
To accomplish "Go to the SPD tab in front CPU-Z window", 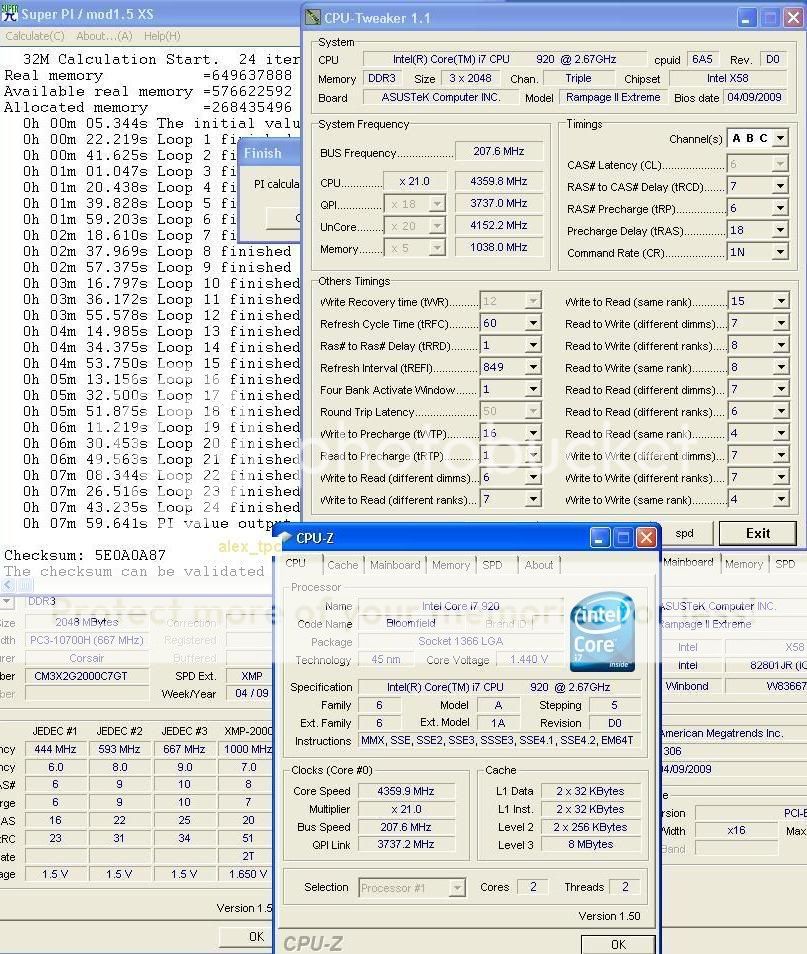I will tap(492, 565).
